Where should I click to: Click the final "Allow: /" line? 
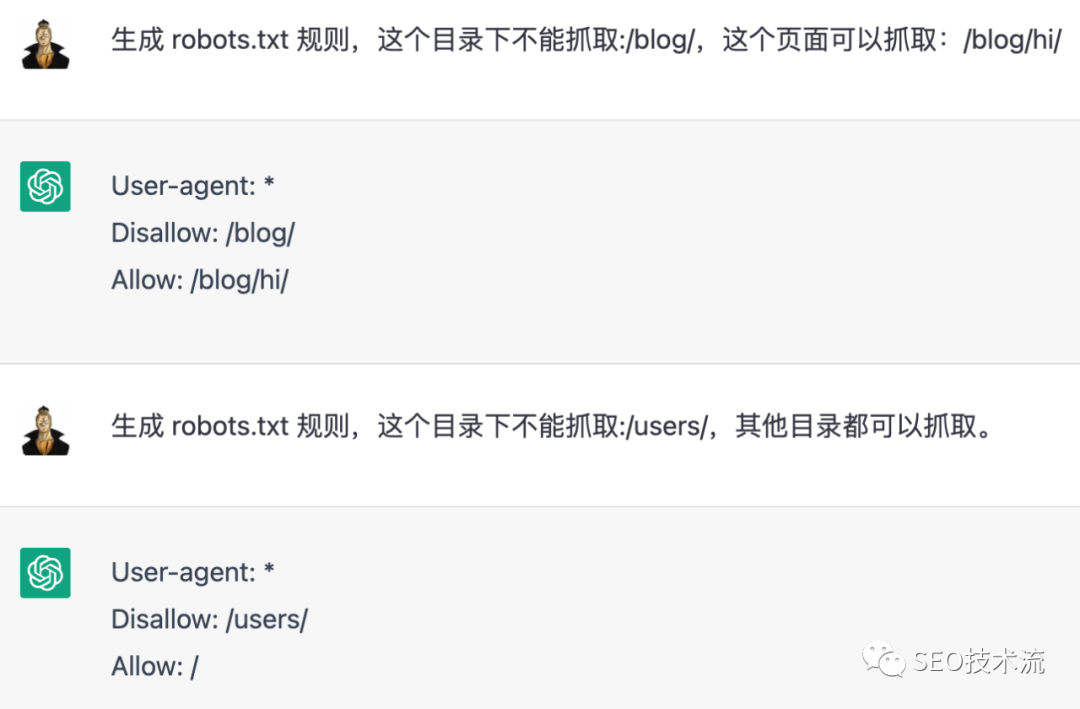tap(155, 666)
